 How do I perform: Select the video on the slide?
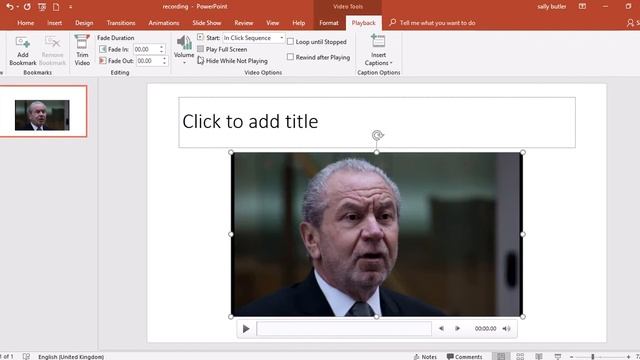376,234
